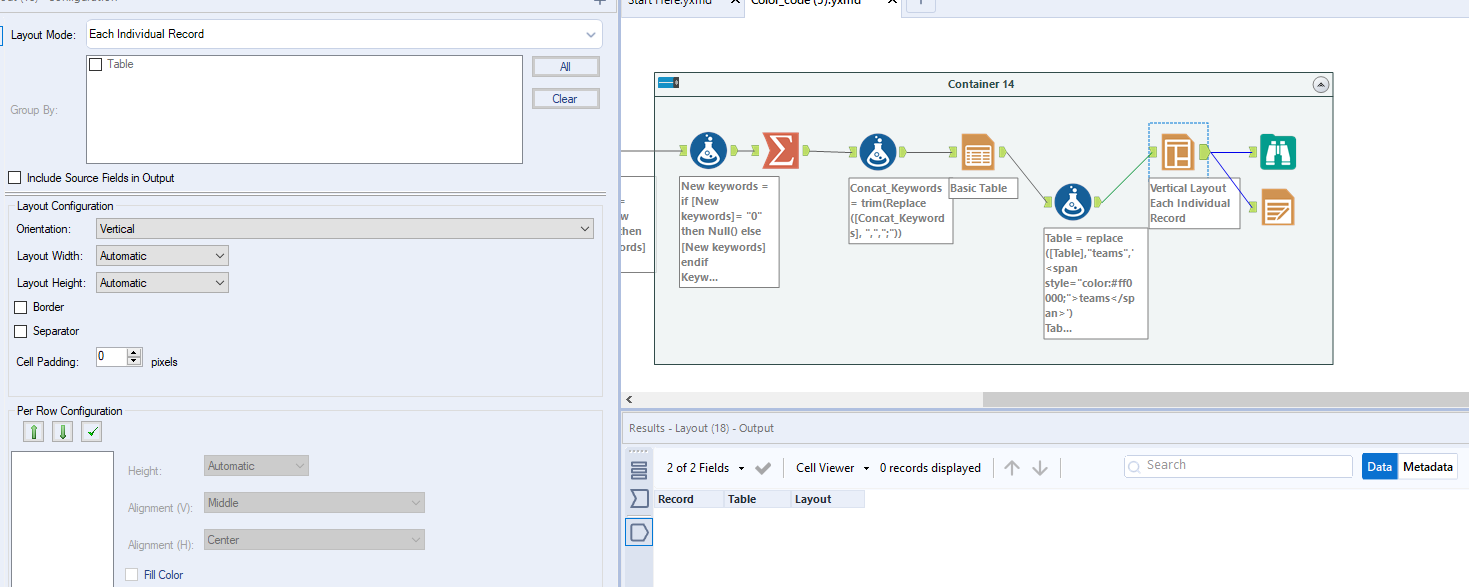
Task: Collapse Container 14 using its chevron
Action: [x=1321, y=84]
